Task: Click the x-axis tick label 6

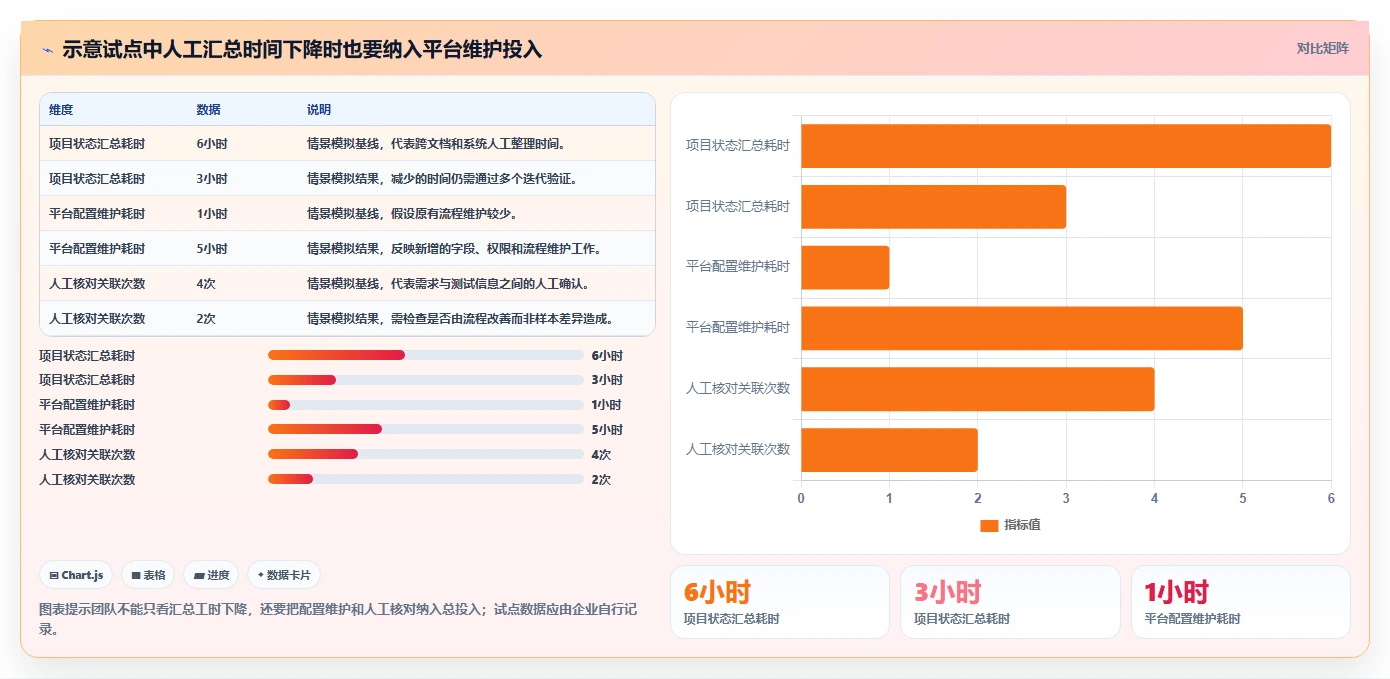Action: point(1331,497)
